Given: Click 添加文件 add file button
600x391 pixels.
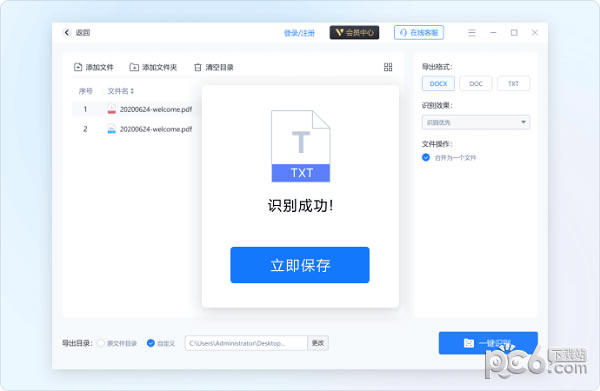Looking at the screenshot, I should 94,67.
